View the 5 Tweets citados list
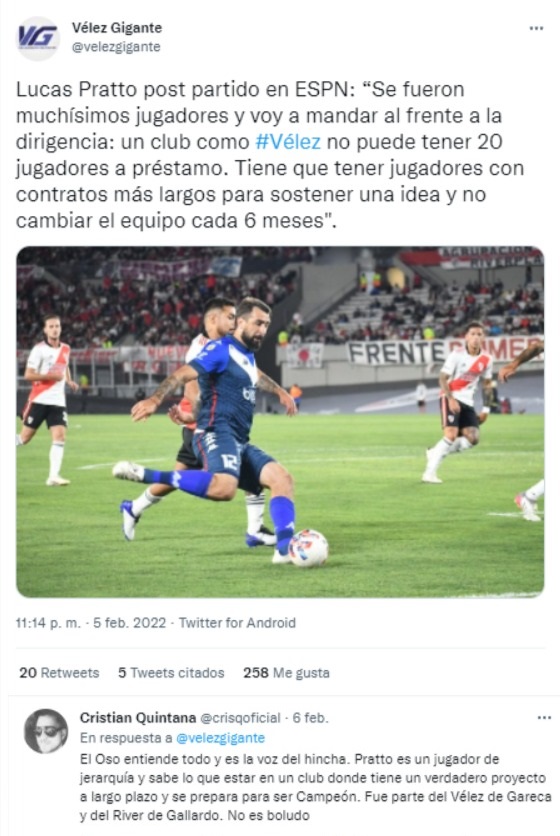 tap(171, 673)
